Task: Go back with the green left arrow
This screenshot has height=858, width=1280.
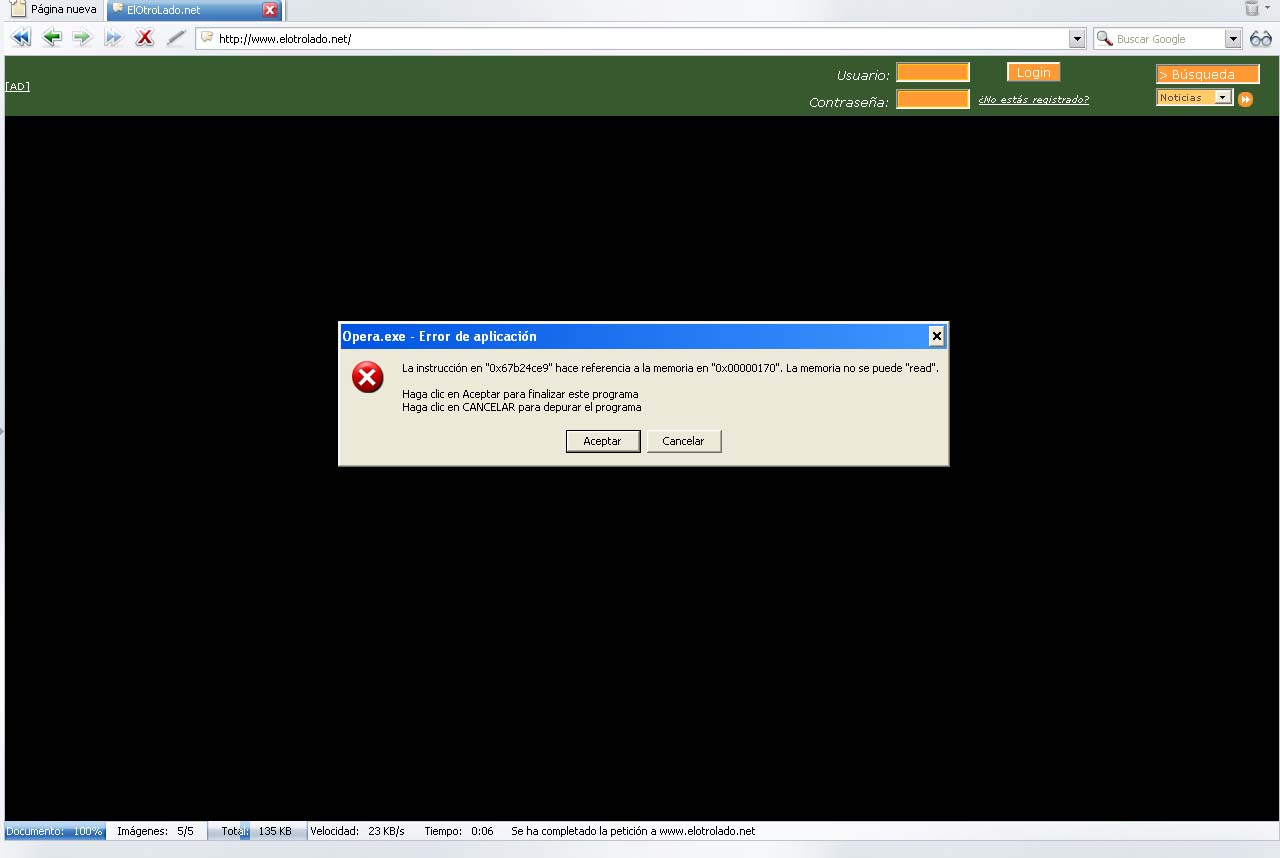Action: click(52, 38)
